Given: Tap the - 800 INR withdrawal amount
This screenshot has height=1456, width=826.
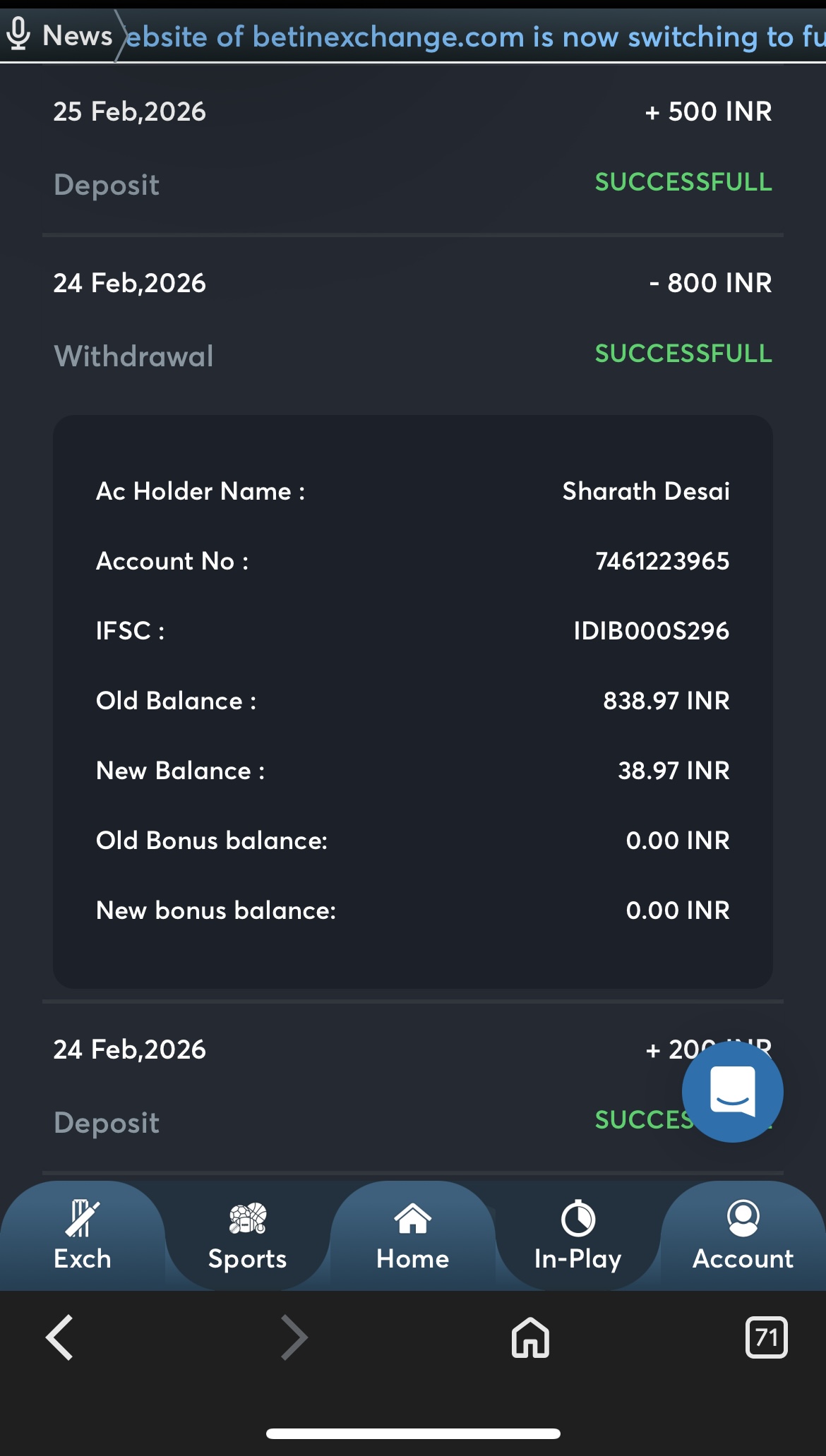Looking at the screenshot, I should pyautogui.click(x=710, y=283).
